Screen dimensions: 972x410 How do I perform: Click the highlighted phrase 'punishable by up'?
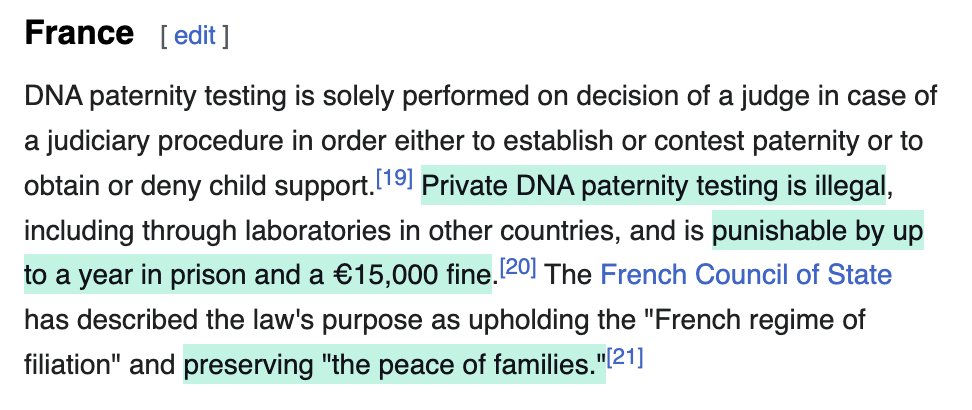coord(818,231)
